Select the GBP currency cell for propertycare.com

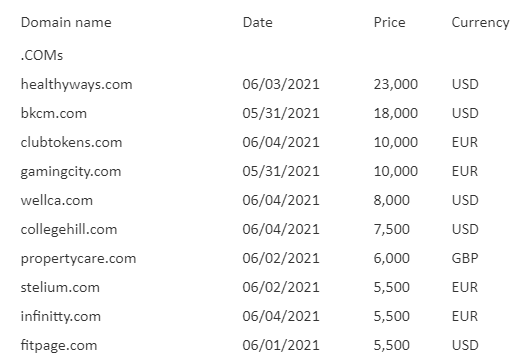(x=465, y=258)
